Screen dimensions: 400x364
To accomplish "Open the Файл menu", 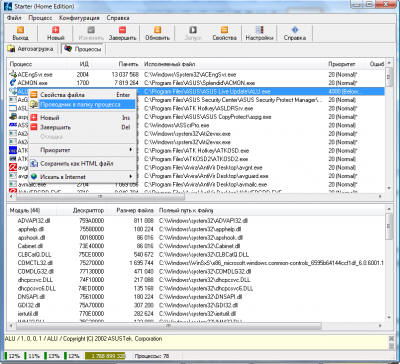I will point(14,18).
